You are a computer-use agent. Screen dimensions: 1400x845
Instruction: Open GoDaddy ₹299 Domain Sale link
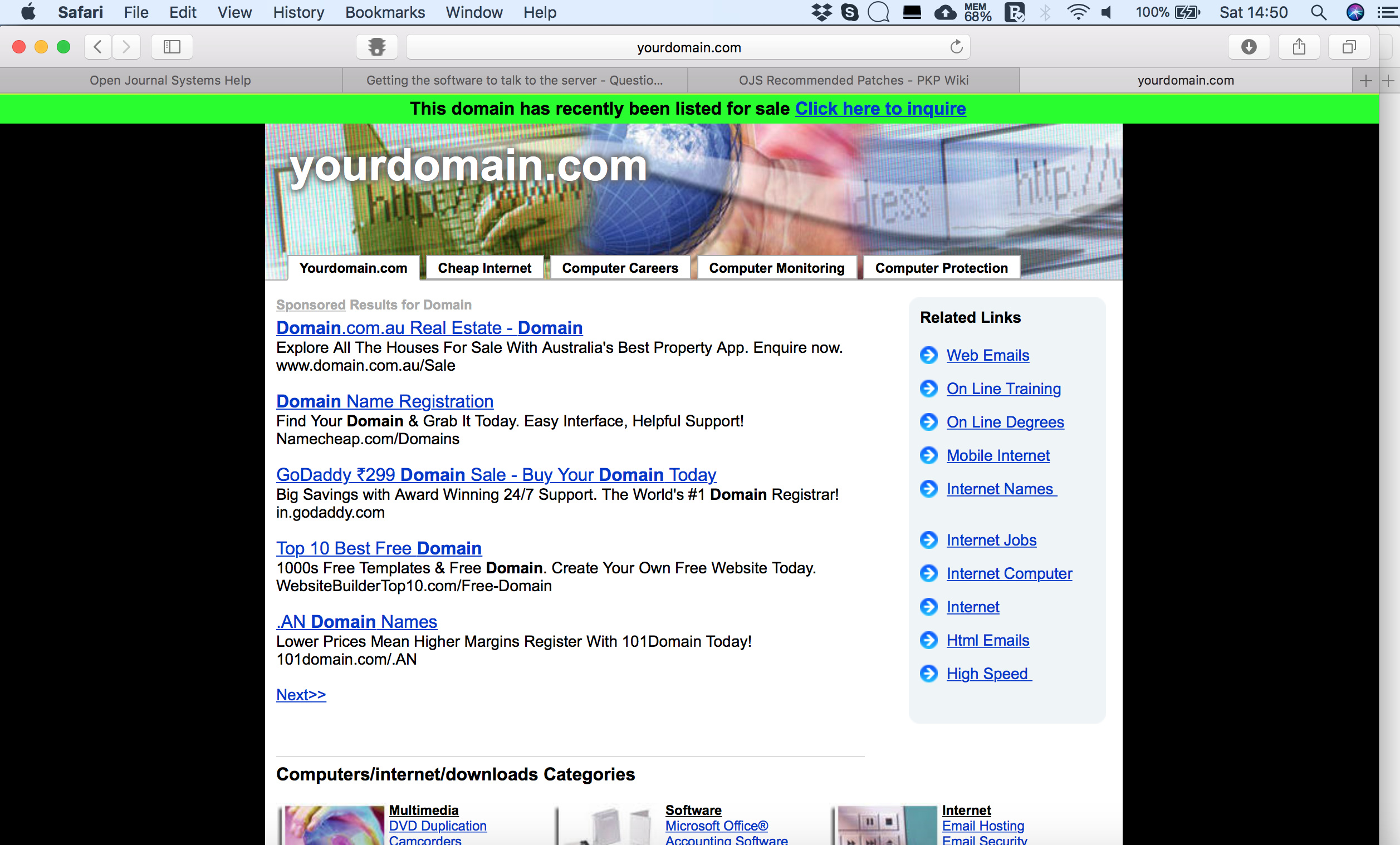pos(496,475)
